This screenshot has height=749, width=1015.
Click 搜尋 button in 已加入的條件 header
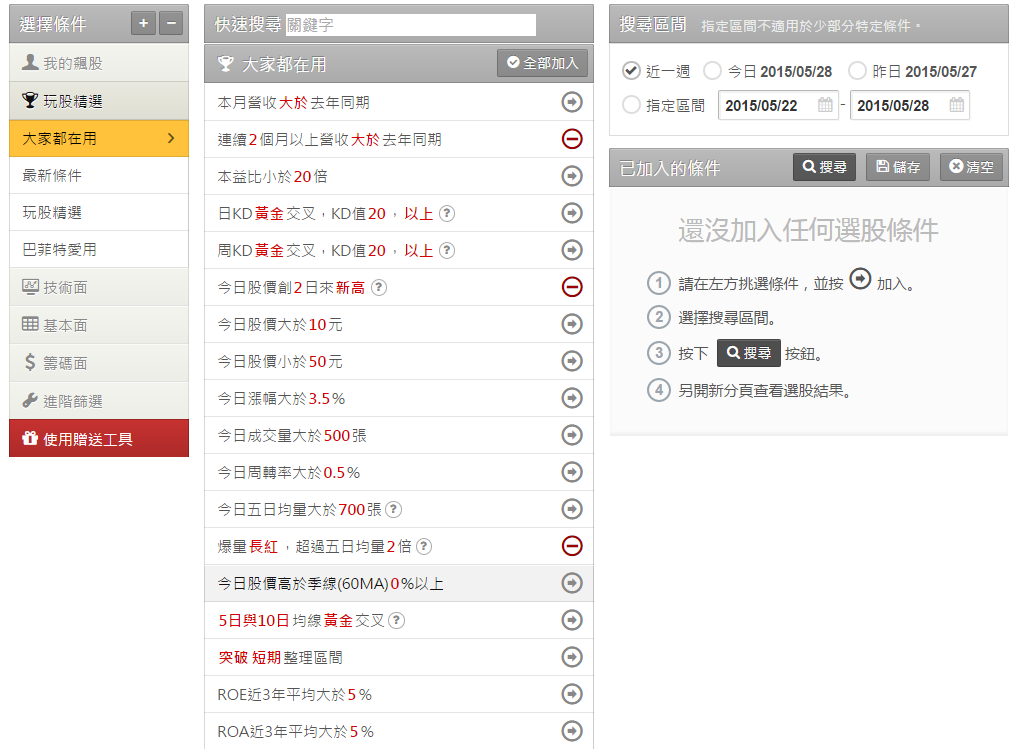tap(824, 167)
